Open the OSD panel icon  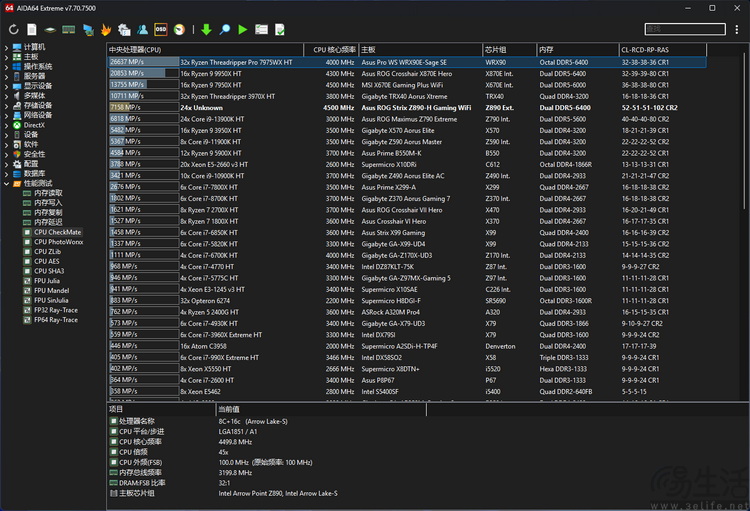161,30
